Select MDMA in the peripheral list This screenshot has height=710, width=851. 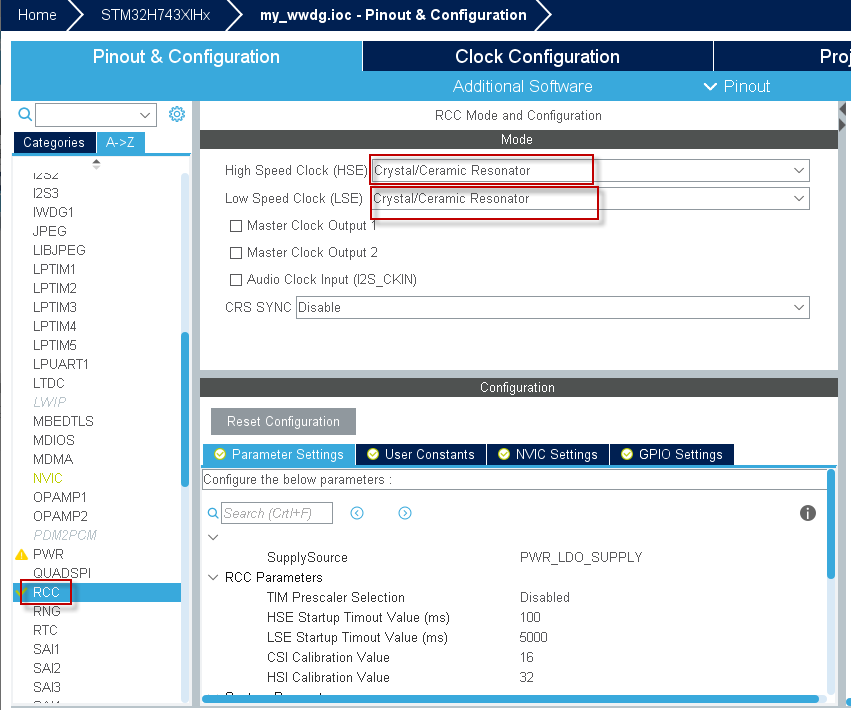(53, 459)
